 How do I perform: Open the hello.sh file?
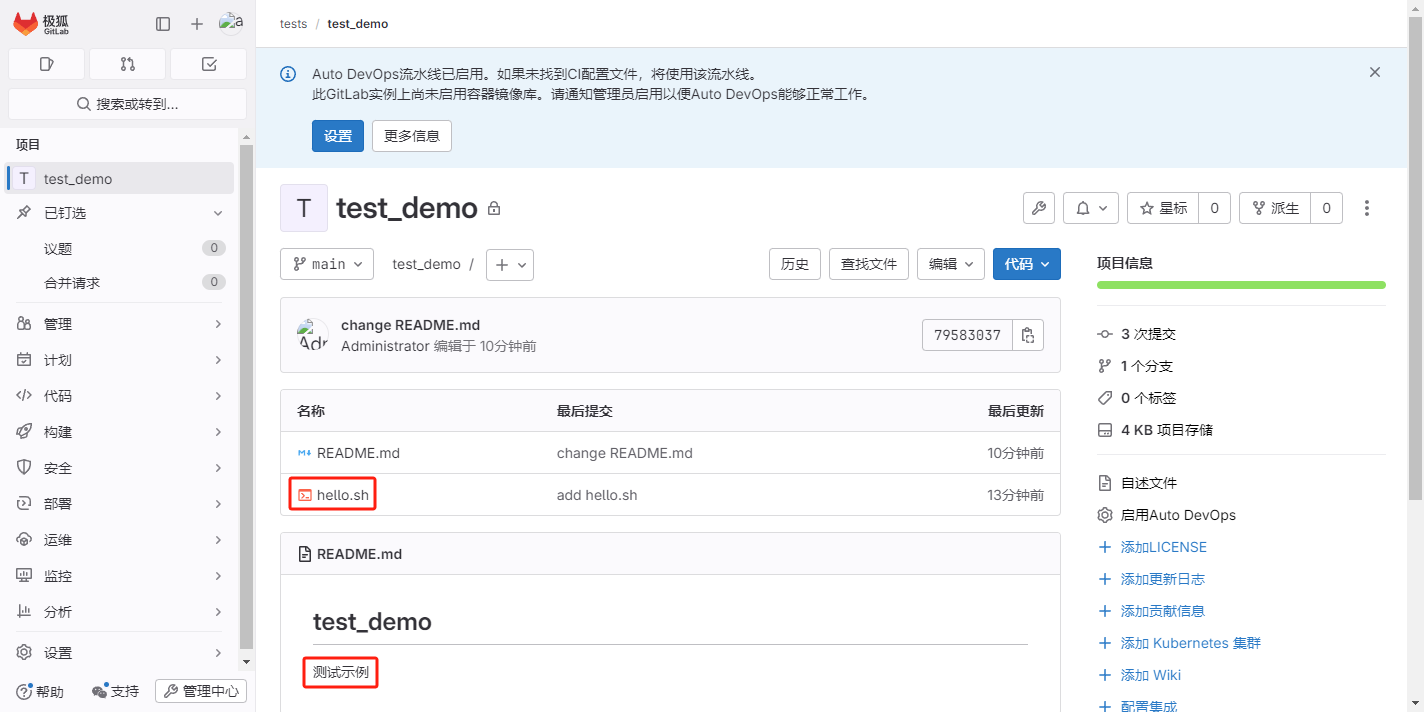click(x=342, y=495)
